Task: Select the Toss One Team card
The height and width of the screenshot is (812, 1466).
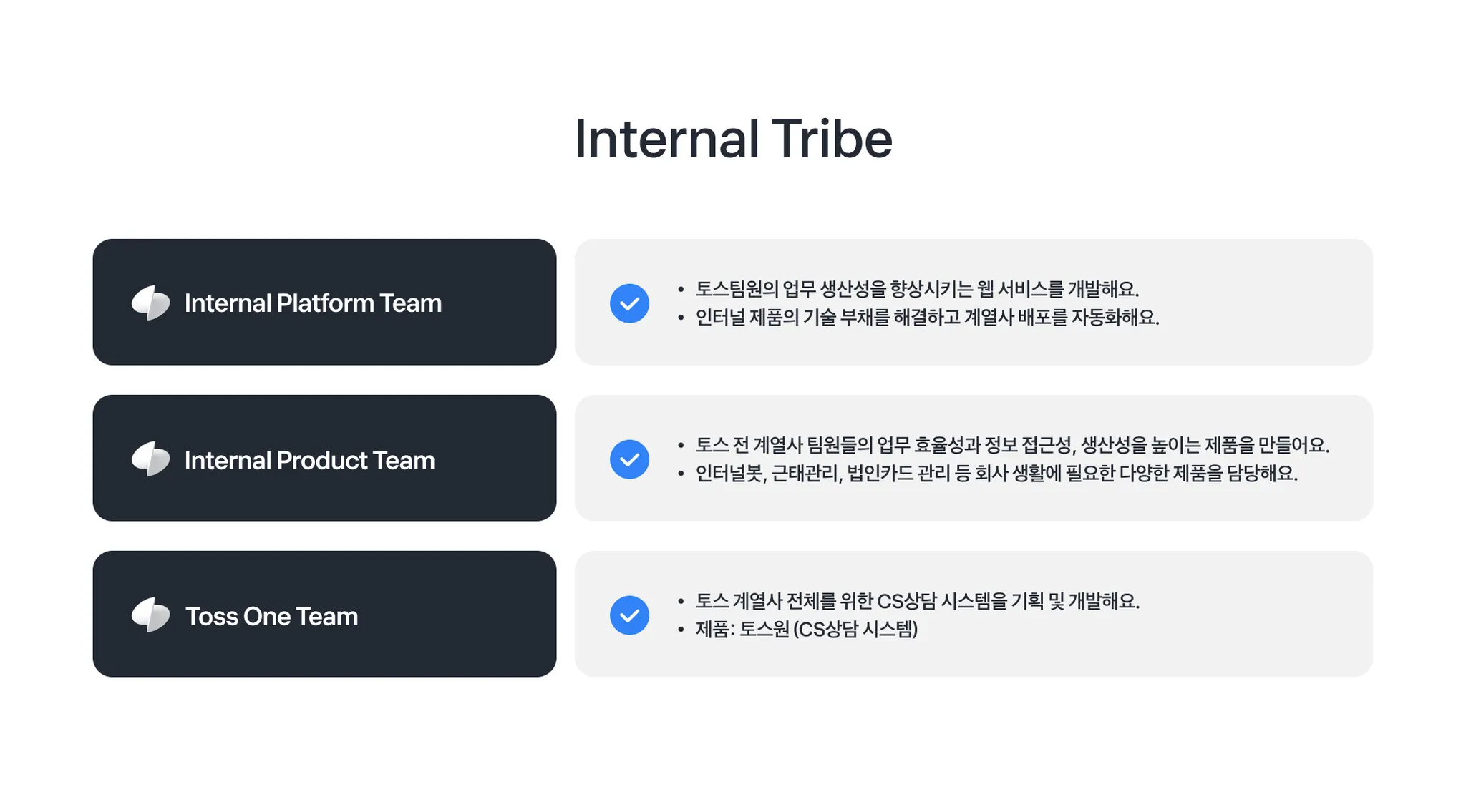Action: pos(324,614)
